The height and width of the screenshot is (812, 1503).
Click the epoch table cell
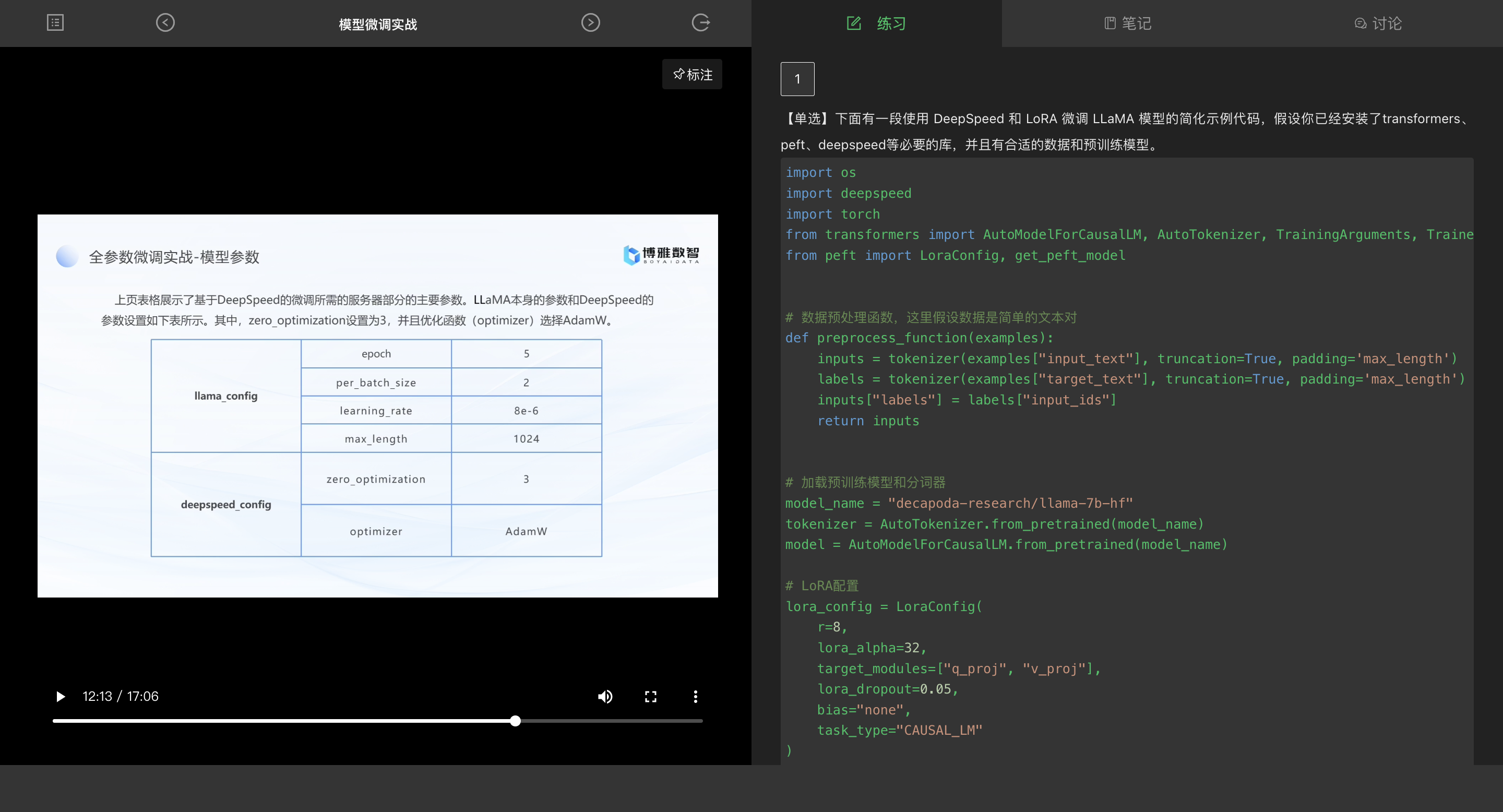tap(376, 353)
